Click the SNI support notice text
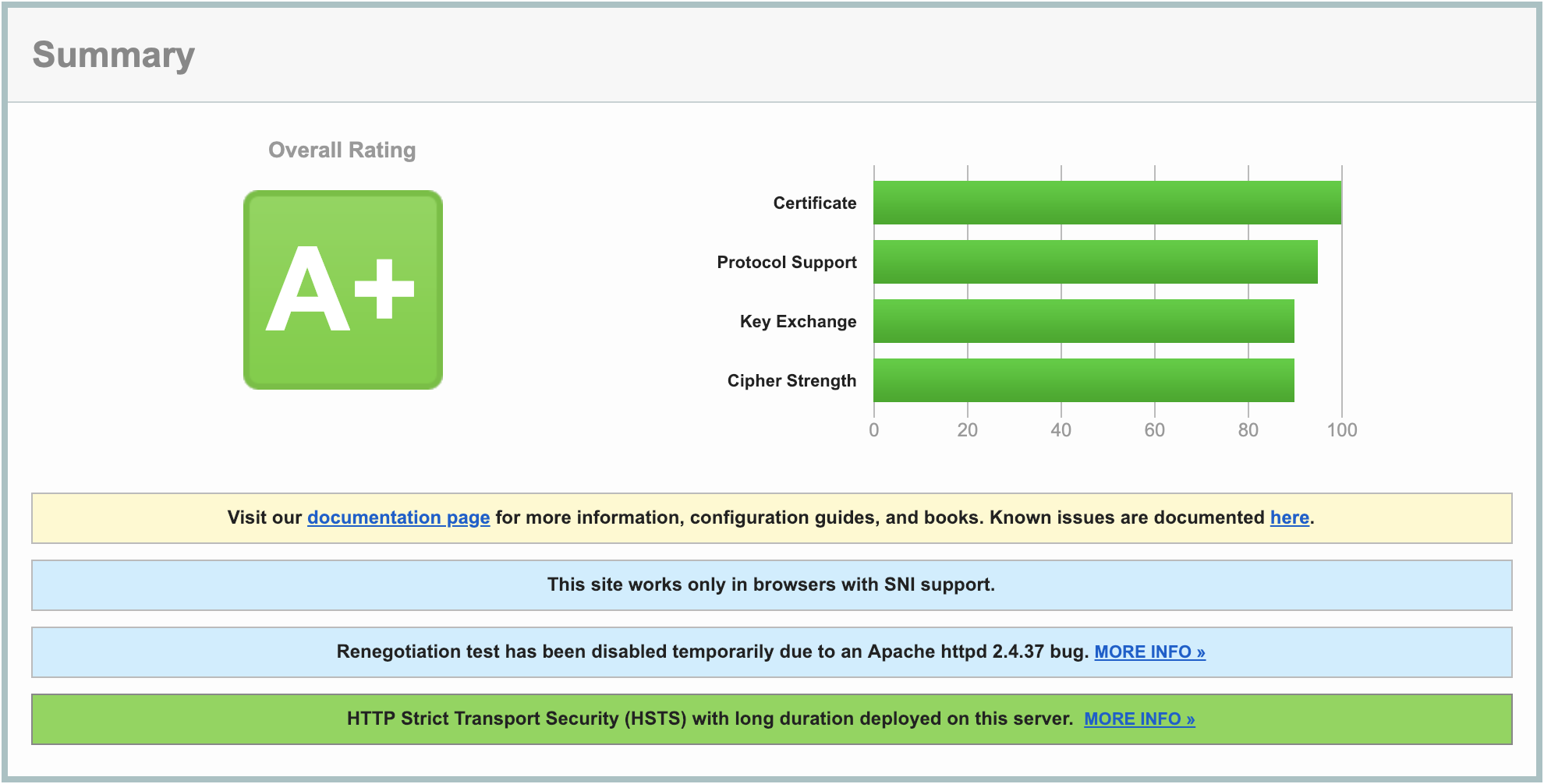The image size is (1544, 784). [x=771, y=584]
